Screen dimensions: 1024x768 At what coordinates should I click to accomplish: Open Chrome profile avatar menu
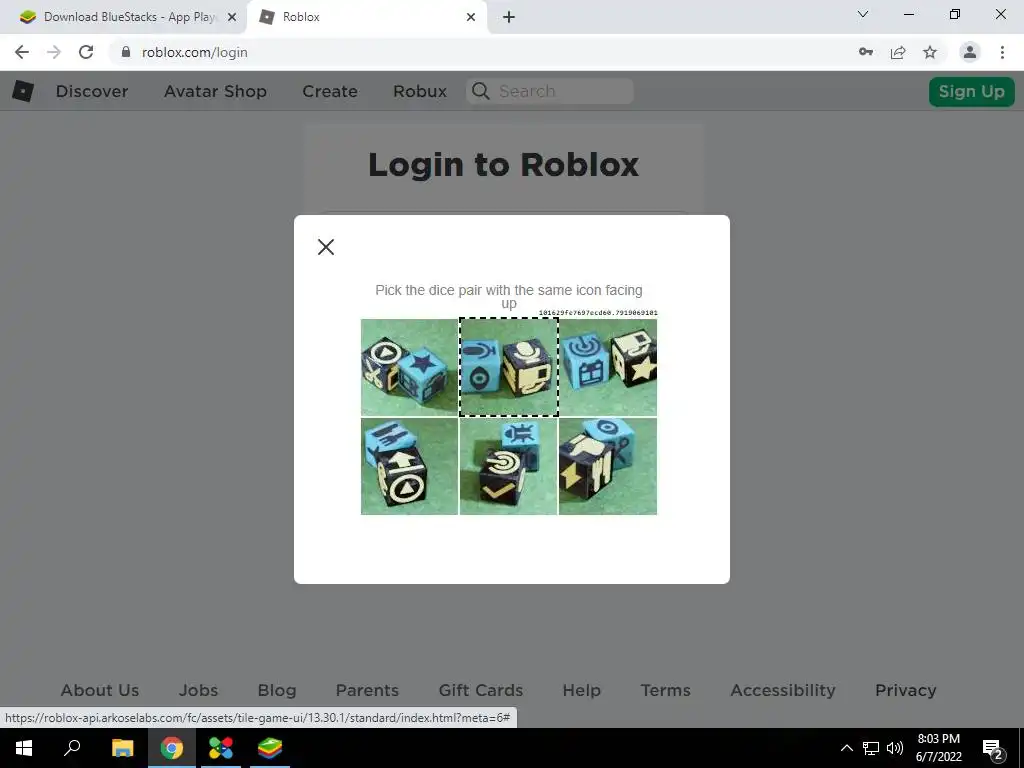[x=970, y=52]
